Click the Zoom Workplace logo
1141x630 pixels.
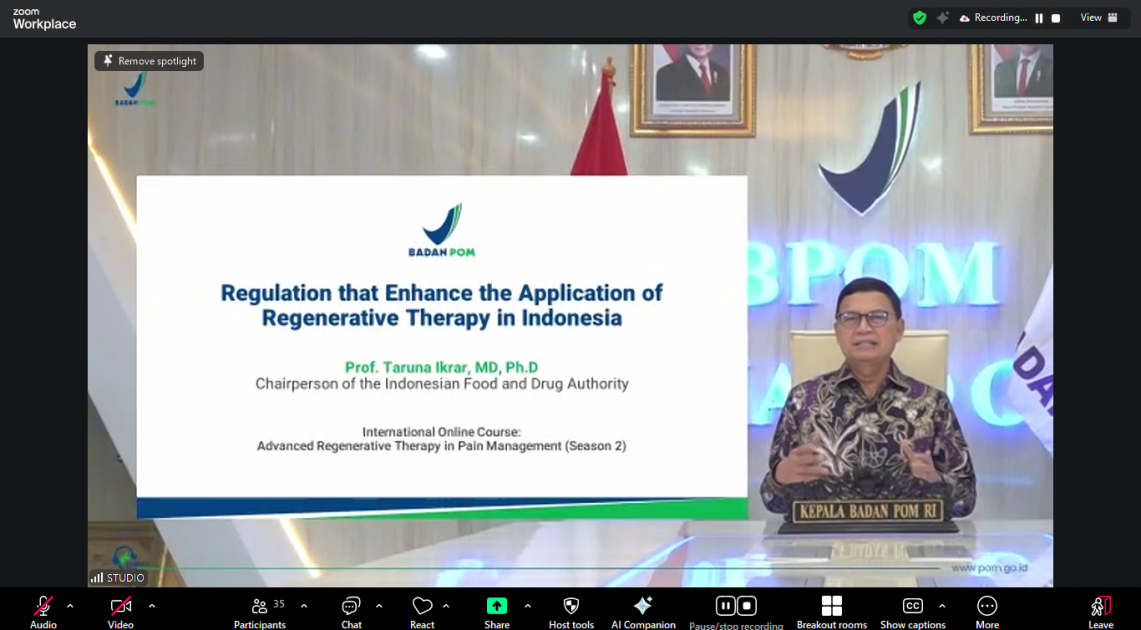pyautogui.click(x=44, y=19)
